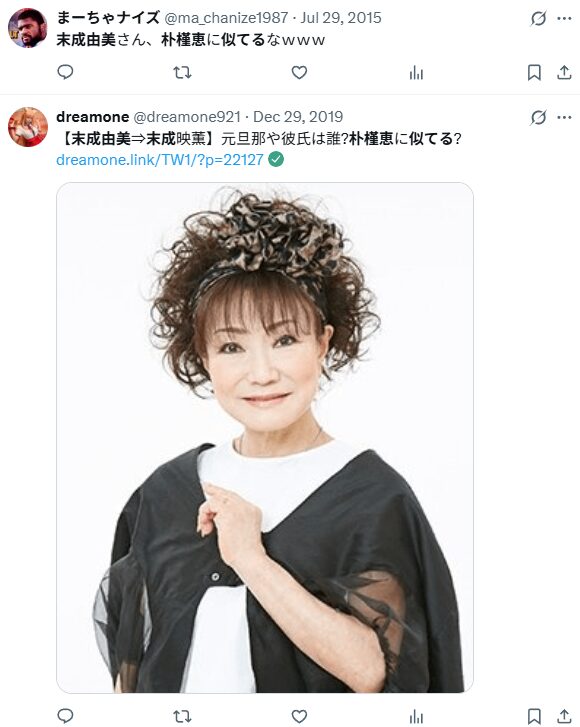580x727 pixels.
Task: View analytics for the first tweet
Action: (416, 72)
